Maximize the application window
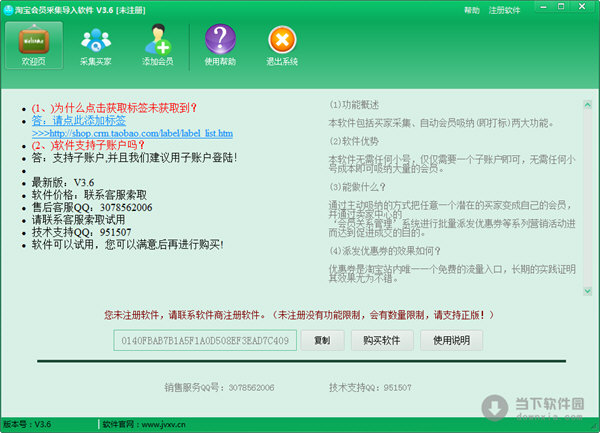This screenshot has height=433, width=600. (561, 7)
